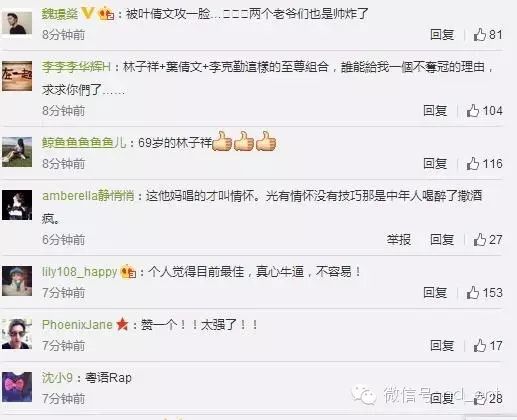Screen dimensions: 517x420
Task: Like 沈小9's 粤语Rap comment
Action: tap(480, 398)
